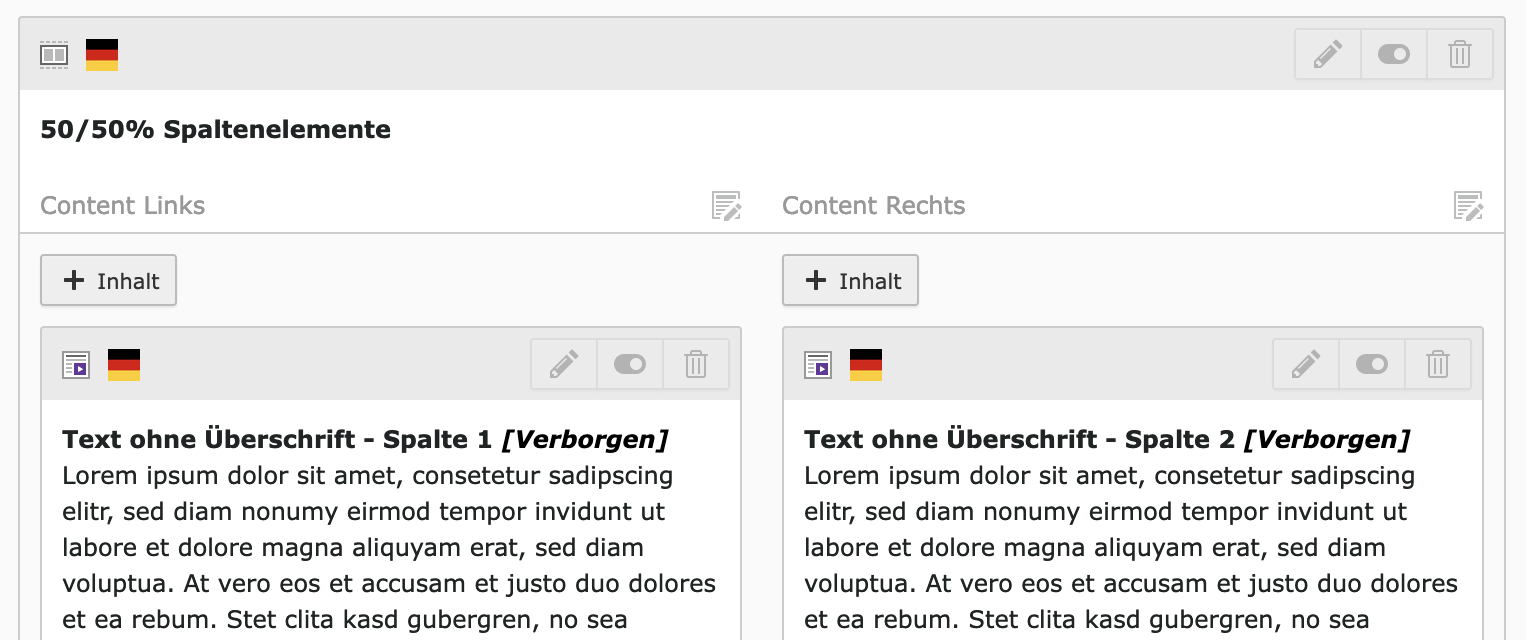The width and height of the screenshot is (1530, 640).
Task: Open the 50/50% Spaltenelemente title
Action: tap(215, 129)
